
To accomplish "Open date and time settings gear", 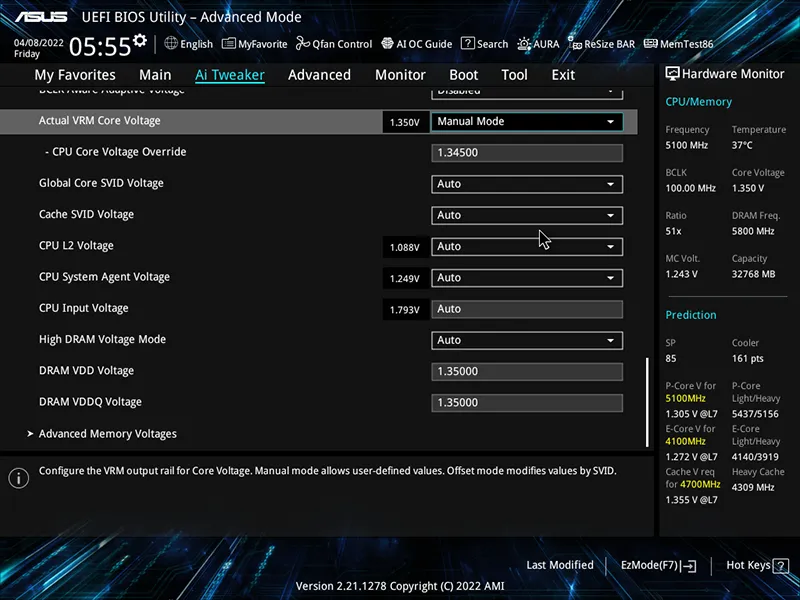I will click(139, 40).
